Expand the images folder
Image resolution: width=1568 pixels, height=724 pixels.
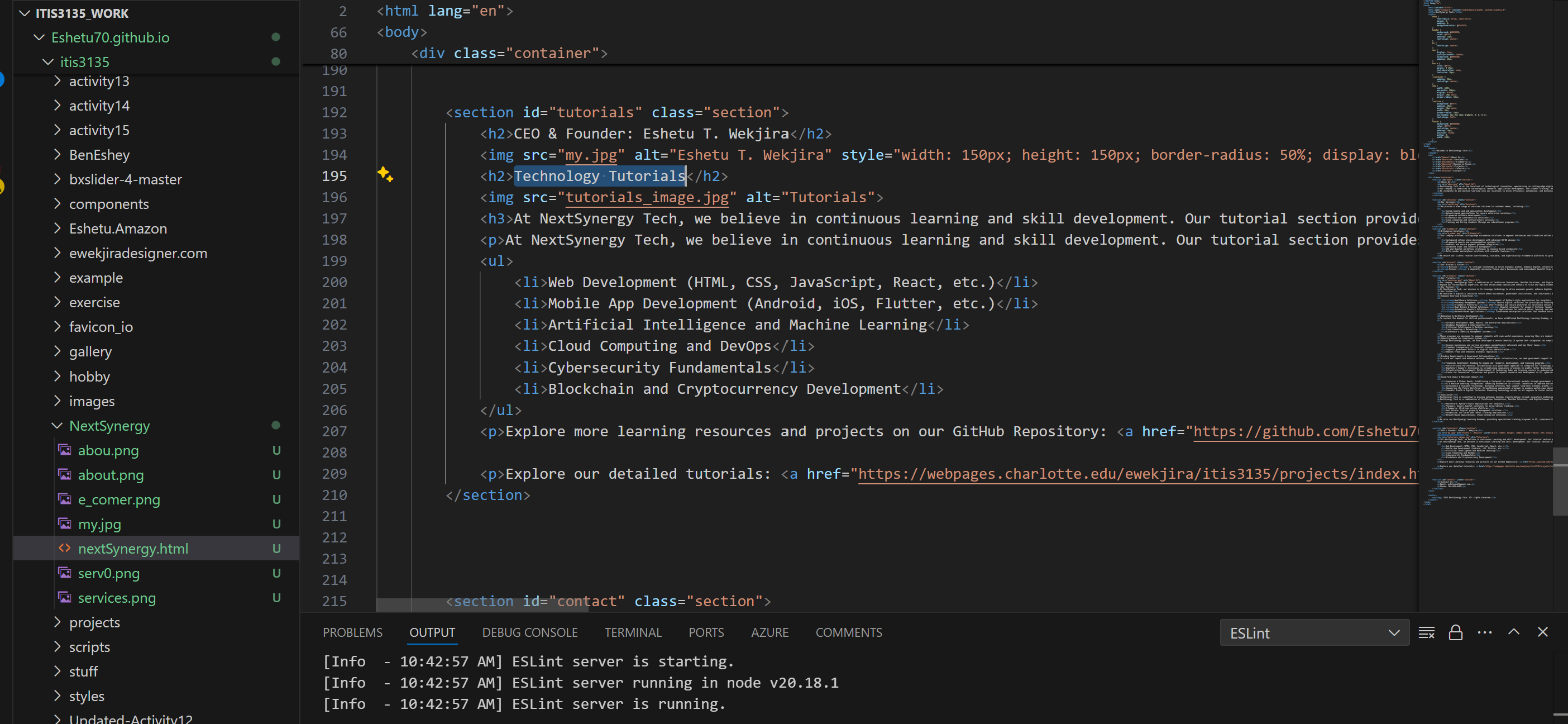point(156,401)
